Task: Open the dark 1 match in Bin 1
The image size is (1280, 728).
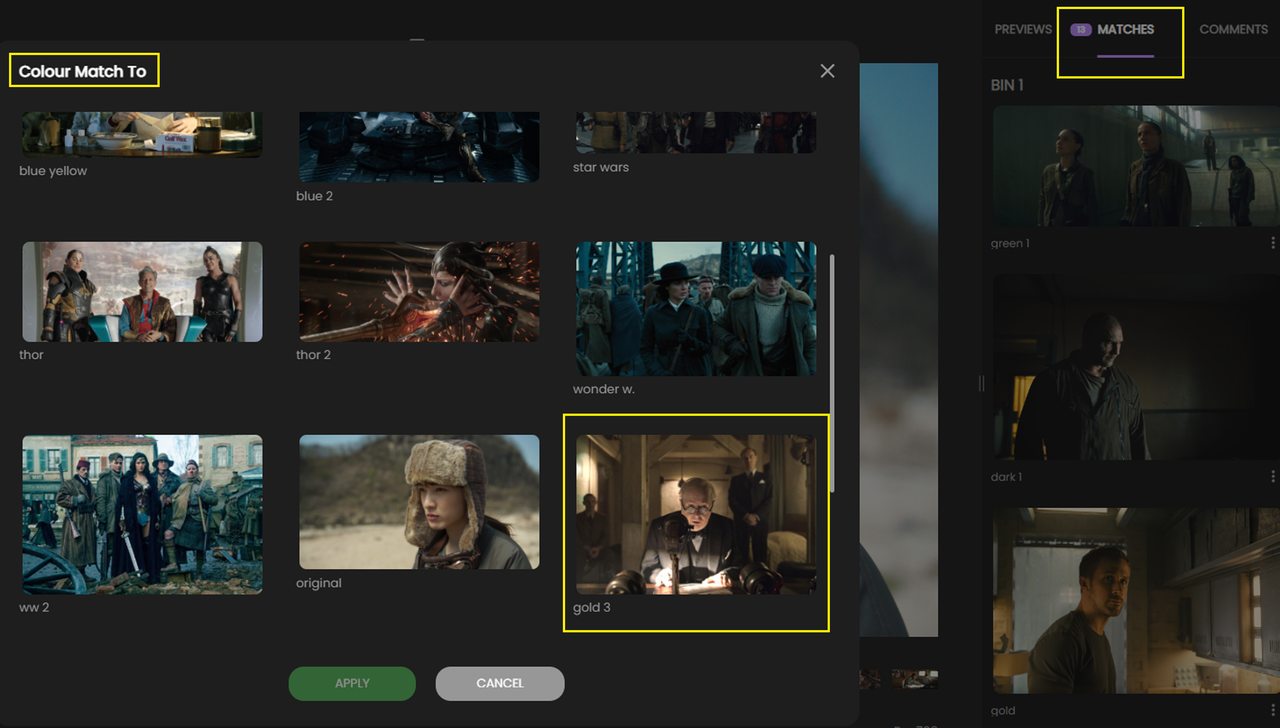Action: (1138, 368)
